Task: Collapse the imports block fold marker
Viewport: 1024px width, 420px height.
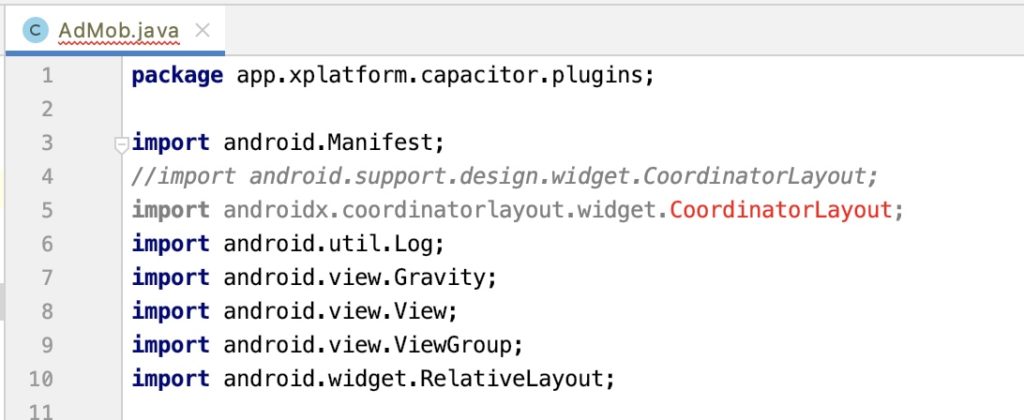Action: click(x=121, y=145)
